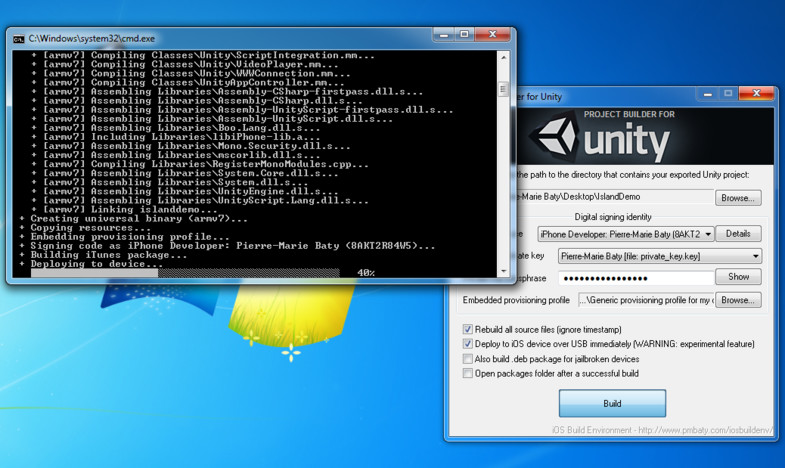Click 'Assembling Libraries\Boo.Lang.dll.s' line
Image resolution: width=785 pixels, height=468 pixels.
pos(181,128)
